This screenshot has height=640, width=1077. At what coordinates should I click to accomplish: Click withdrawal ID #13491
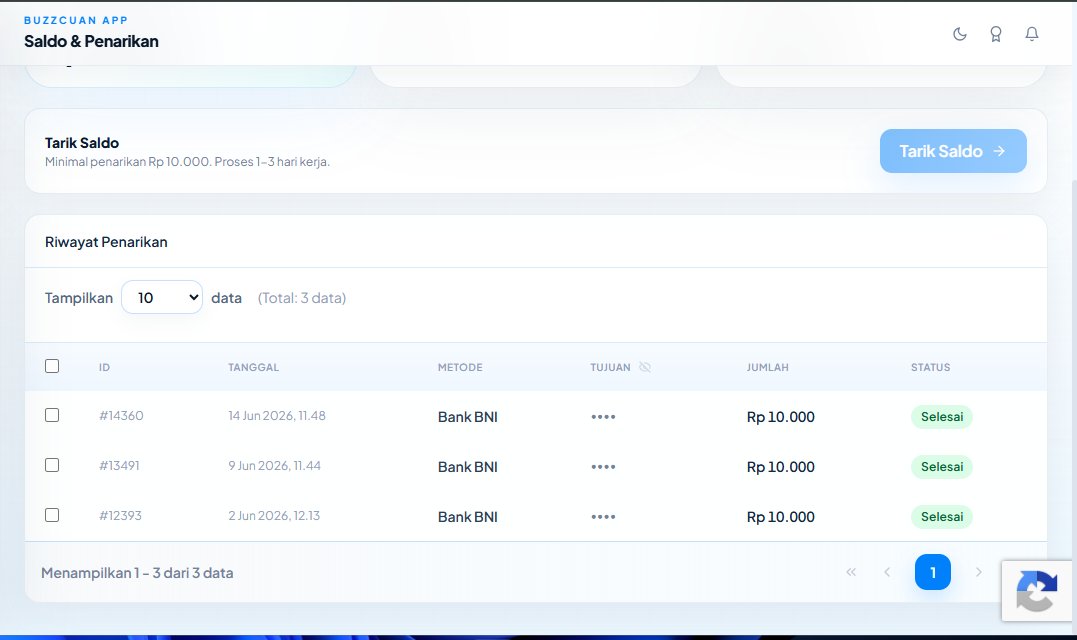(119, 466)
